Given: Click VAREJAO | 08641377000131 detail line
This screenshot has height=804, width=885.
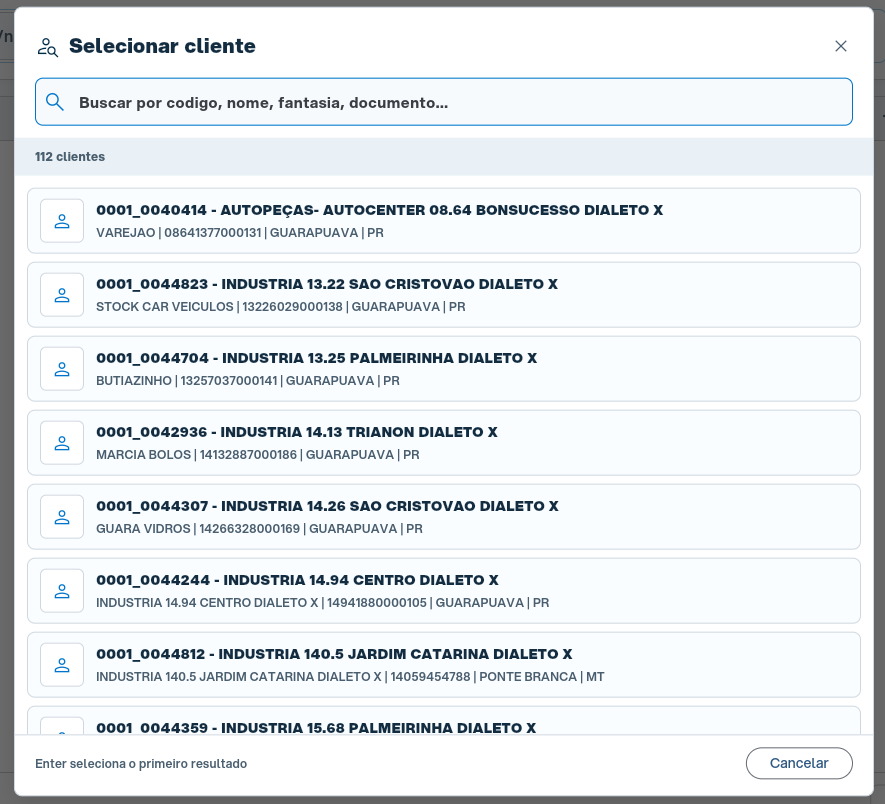Looking at the screenshot, I should (x=240, y=233).
